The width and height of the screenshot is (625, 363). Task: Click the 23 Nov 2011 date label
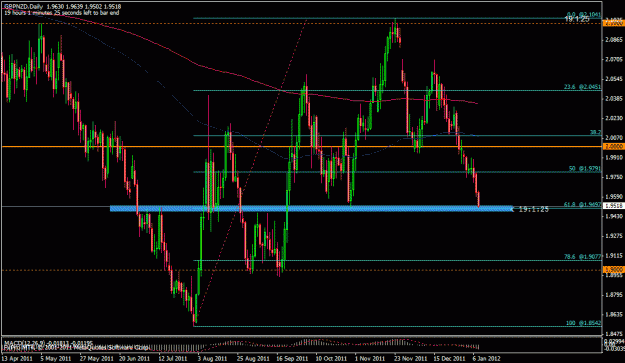pos(410,358)
